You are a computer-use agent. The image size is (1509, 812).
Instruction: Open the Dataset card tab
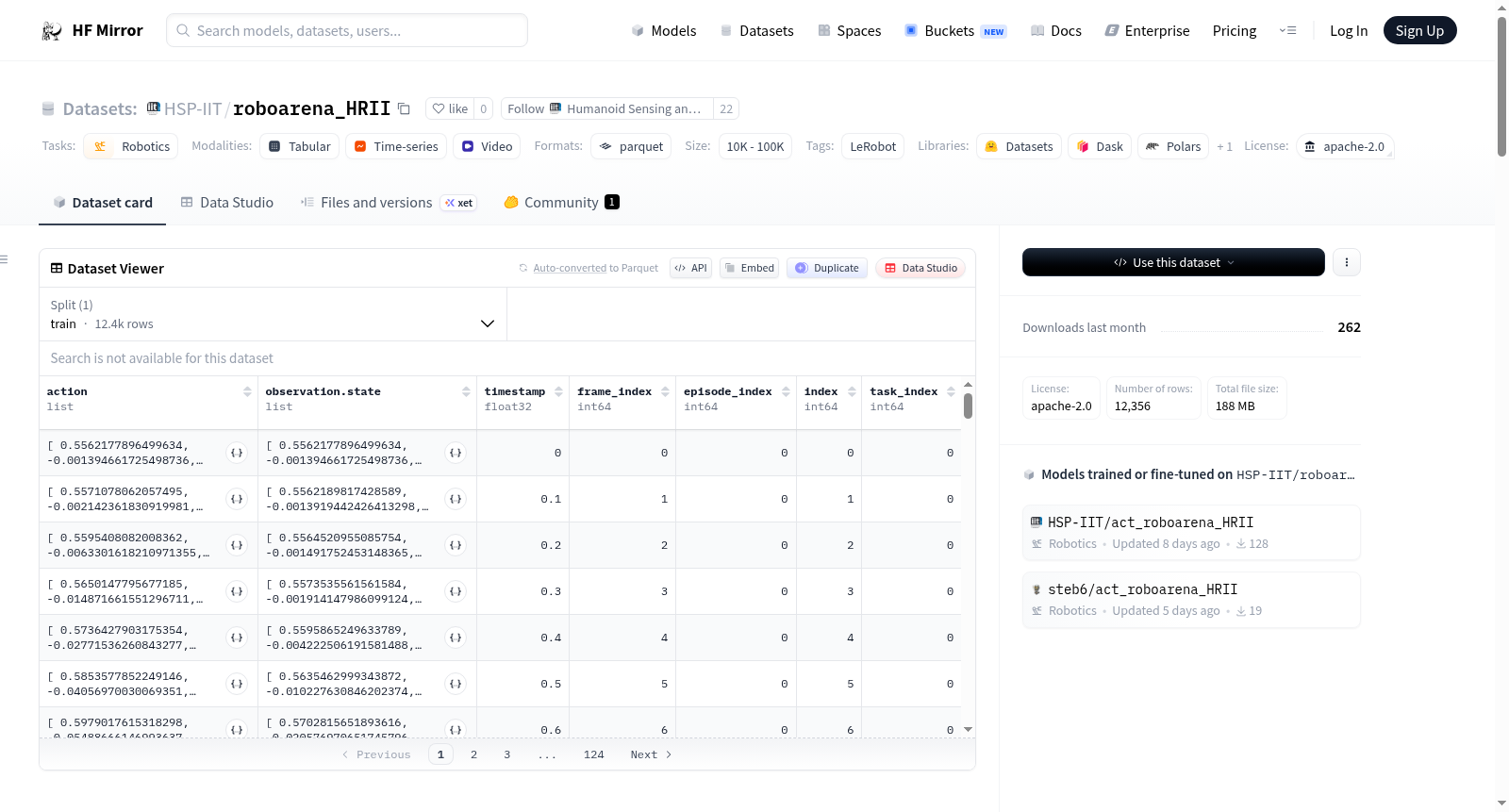[x=103, y=203]
